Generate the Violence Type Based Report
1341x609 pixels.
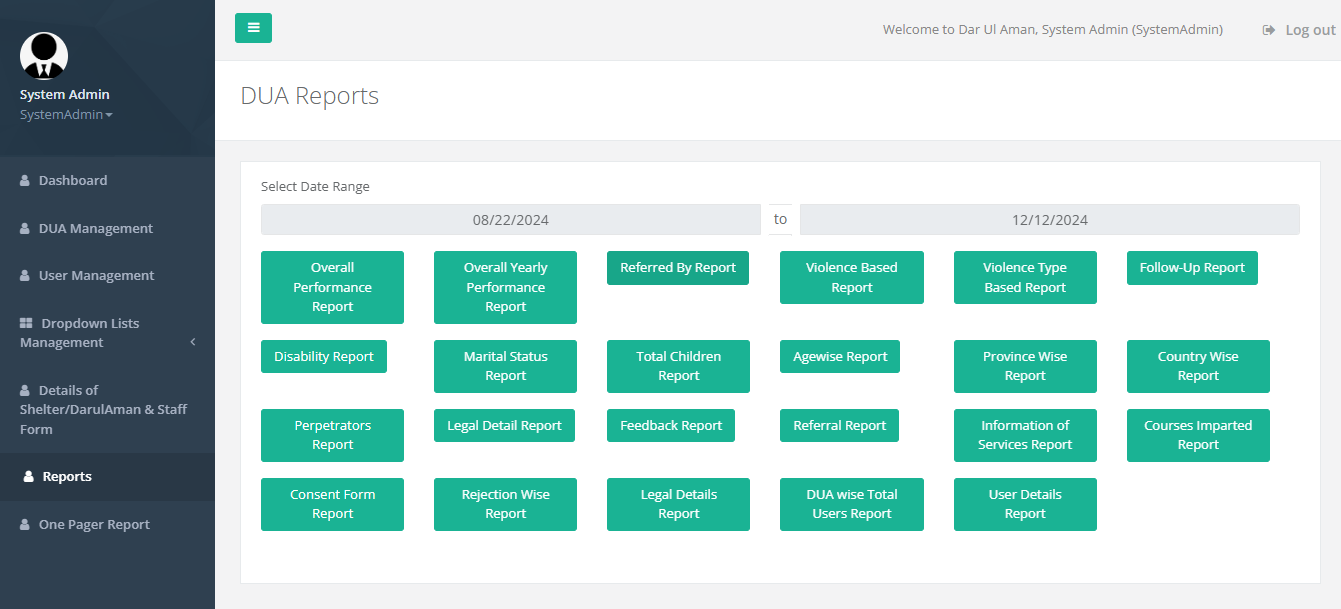pyautogui.click(x=1024, y=277)
